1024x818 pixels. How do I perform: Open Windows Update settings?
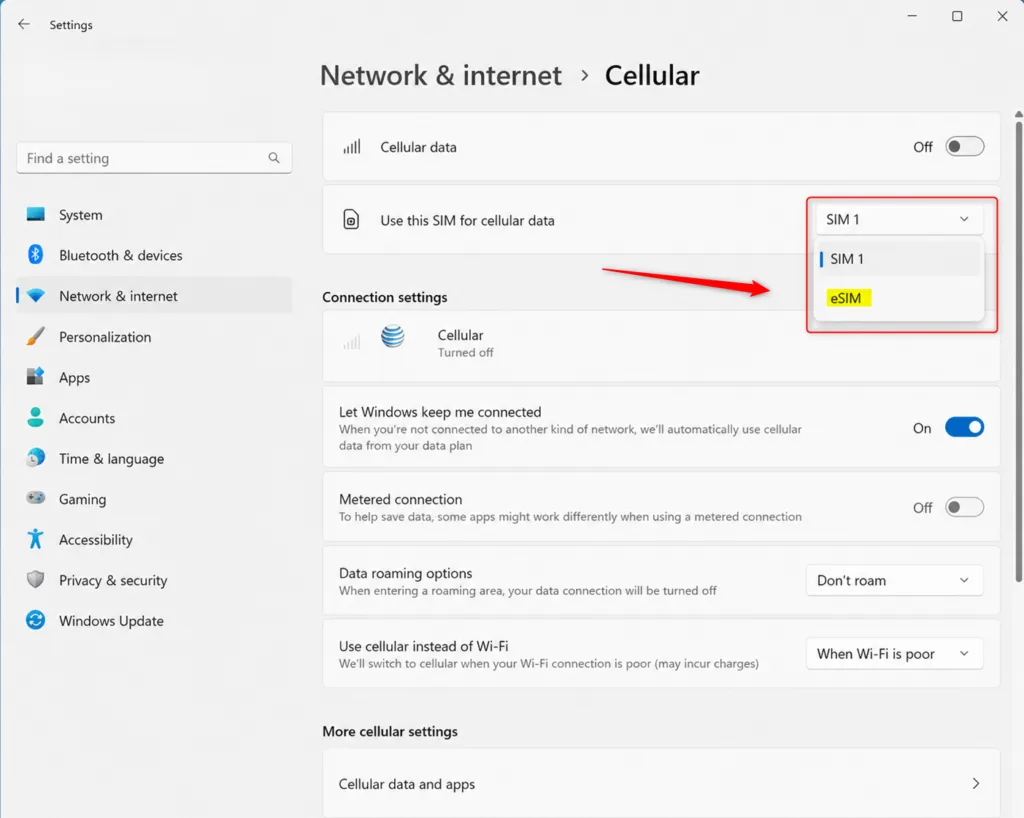point(154,621)
